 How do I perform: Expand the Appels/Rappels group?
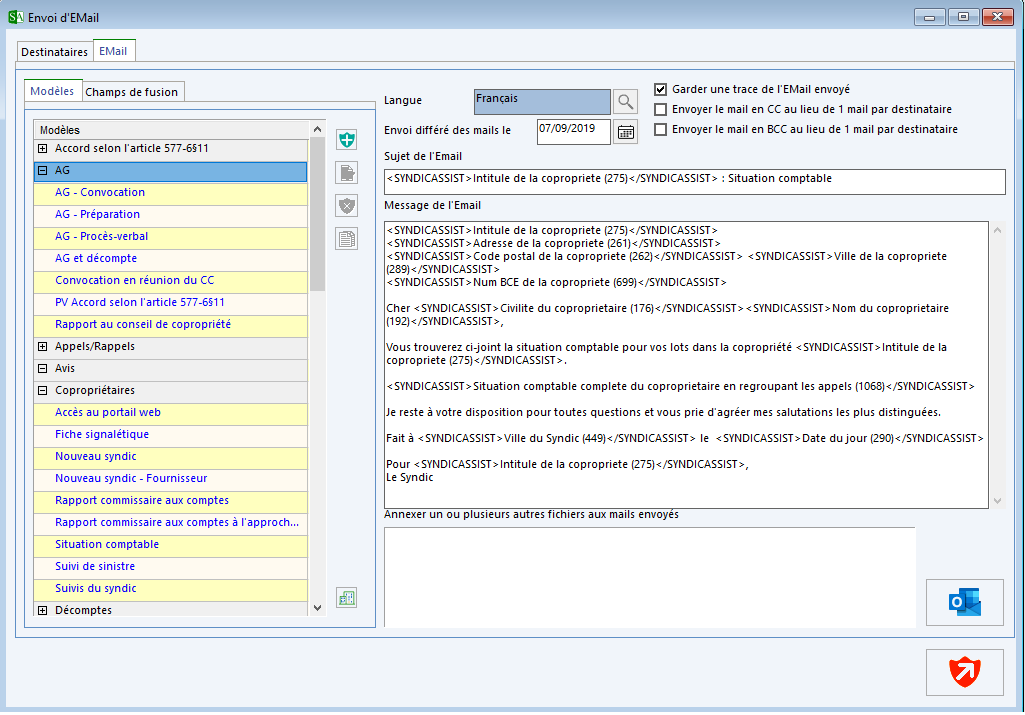tap(42, 346)
